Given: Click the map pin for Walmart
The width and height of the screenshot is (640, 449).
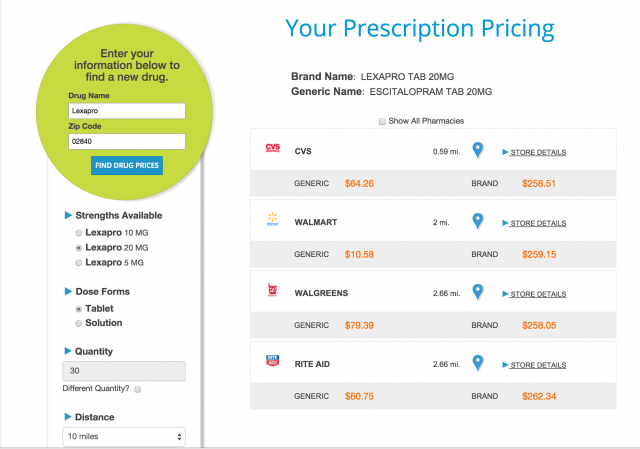Looking at the screenshot, I should tap(478, 221).
